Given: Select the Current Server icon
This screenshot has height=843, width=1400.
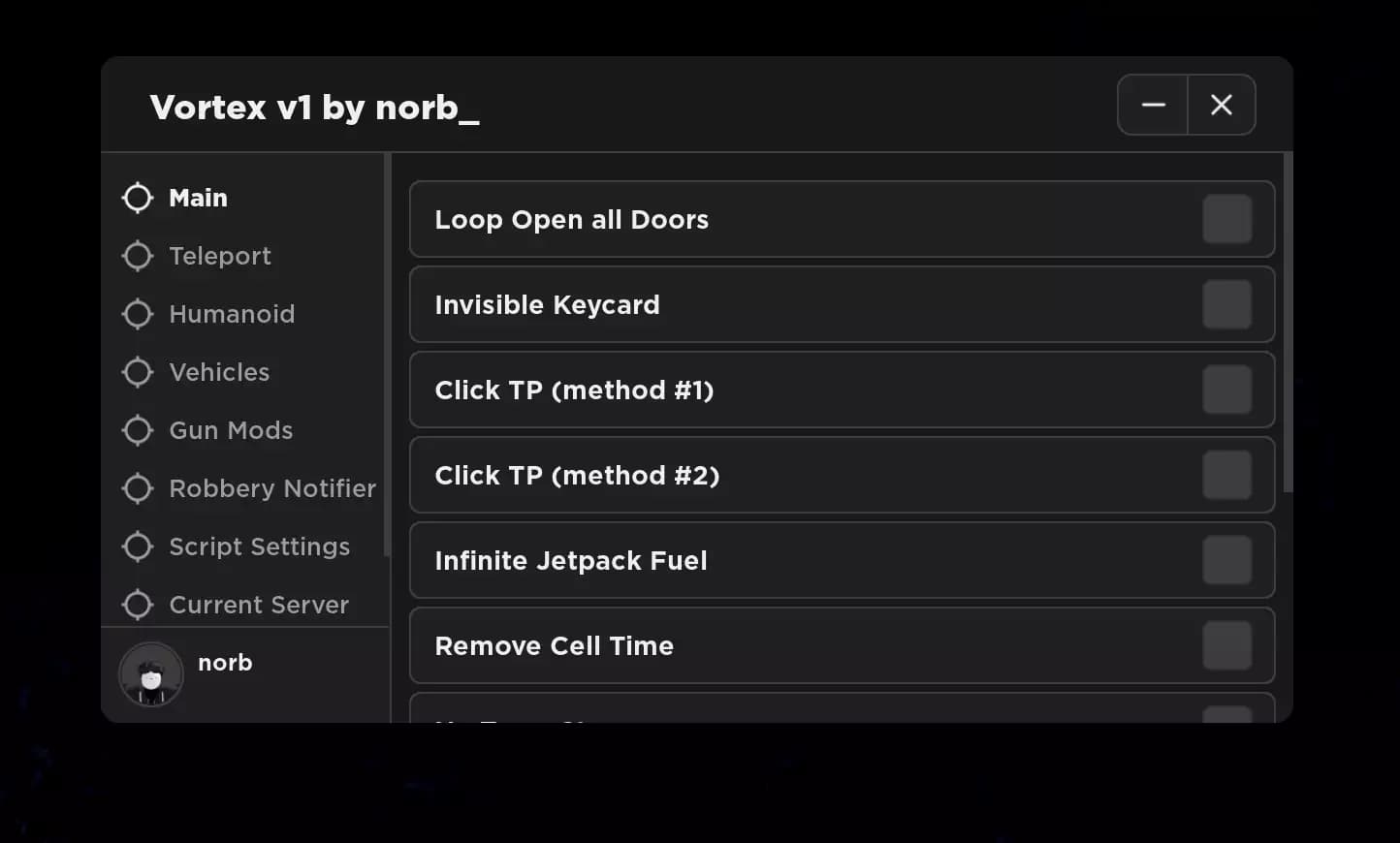Looking at the screenshot, I should tap(138, 605).
